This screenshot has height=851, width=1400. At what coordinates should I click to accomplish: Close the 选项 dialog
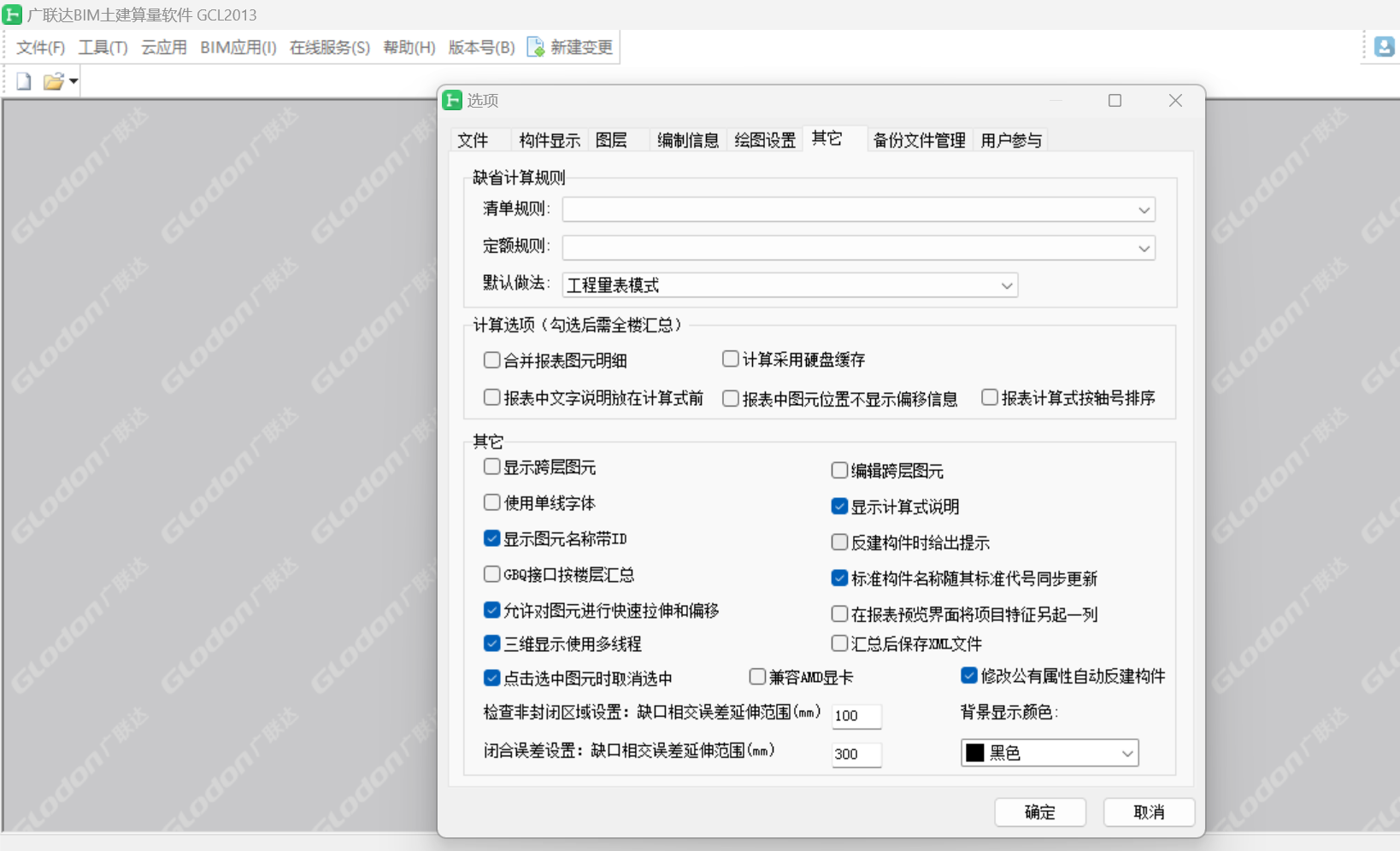click(1175, 101)
